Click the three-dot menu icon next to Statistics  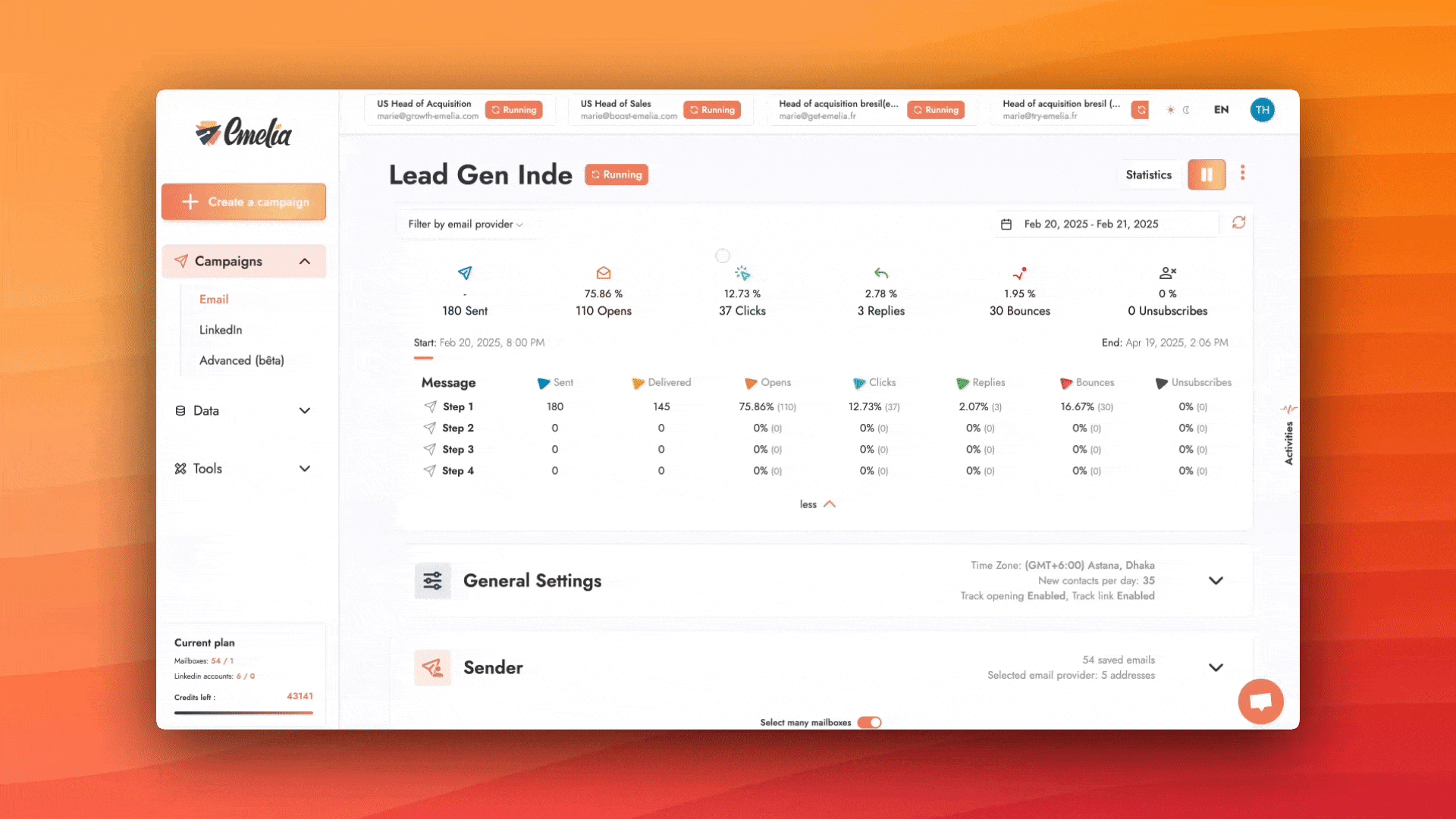pyautogui.click(x=1243, y=174)
